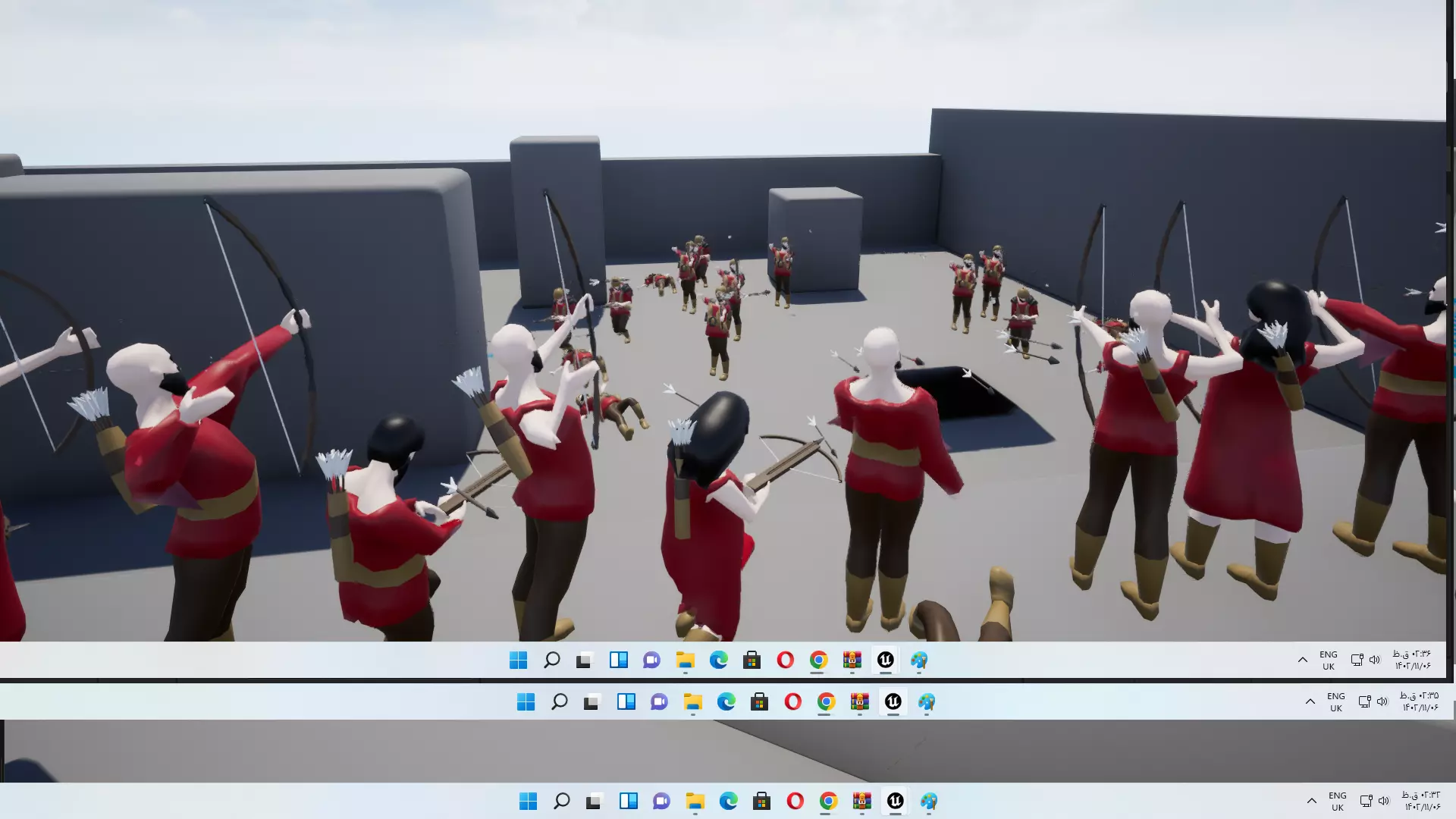Expand hidden tray icons chevron on bottom taskbar
The width and height of the screenshot is (1456, 819).
click(1311, 801)
